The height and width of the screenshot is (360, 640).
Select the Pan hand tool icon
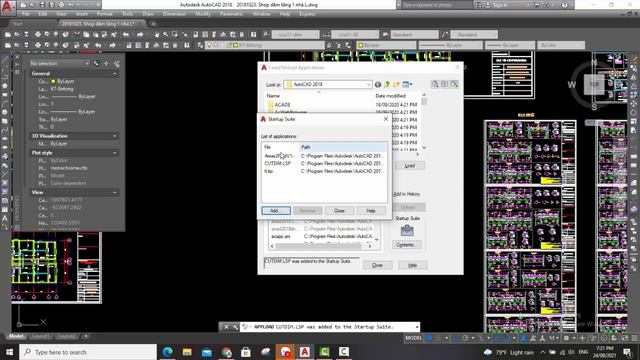pos(156,35)
